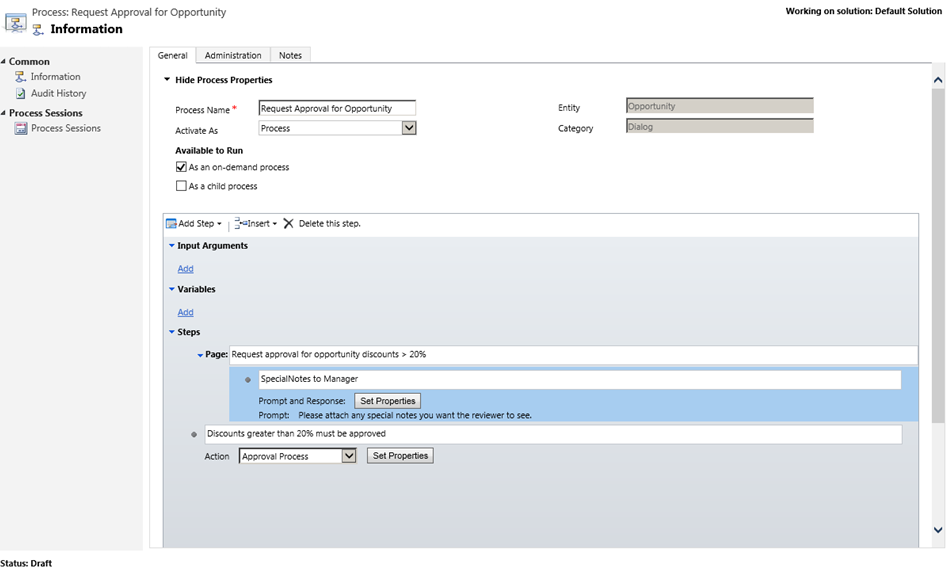The image size is (947, 568).
Task: Click Add link under Input Arguments
Action: (x=185, y=269)
